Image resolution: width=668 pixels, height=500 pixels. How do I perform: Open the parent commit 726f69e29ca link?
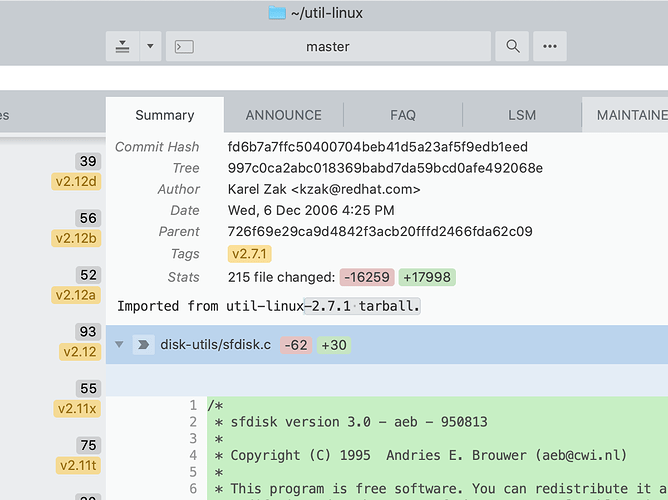(380, 231)
